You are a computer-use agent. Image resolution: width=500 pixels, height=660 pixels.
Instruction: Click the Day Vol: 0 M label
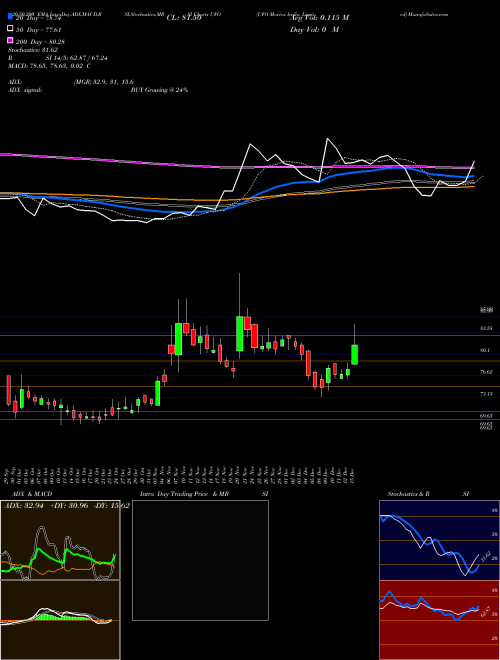(x=314, y=29)
